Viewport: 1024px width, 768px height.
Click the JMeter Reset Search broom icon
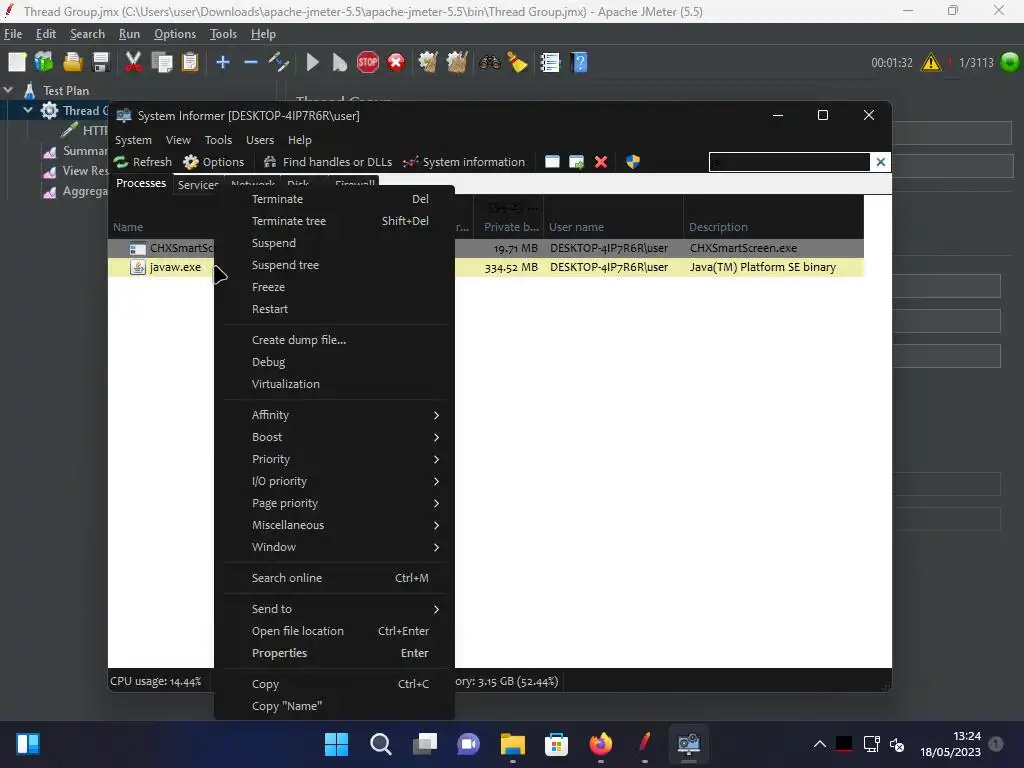pyautogui.click(x=517, y=63)
